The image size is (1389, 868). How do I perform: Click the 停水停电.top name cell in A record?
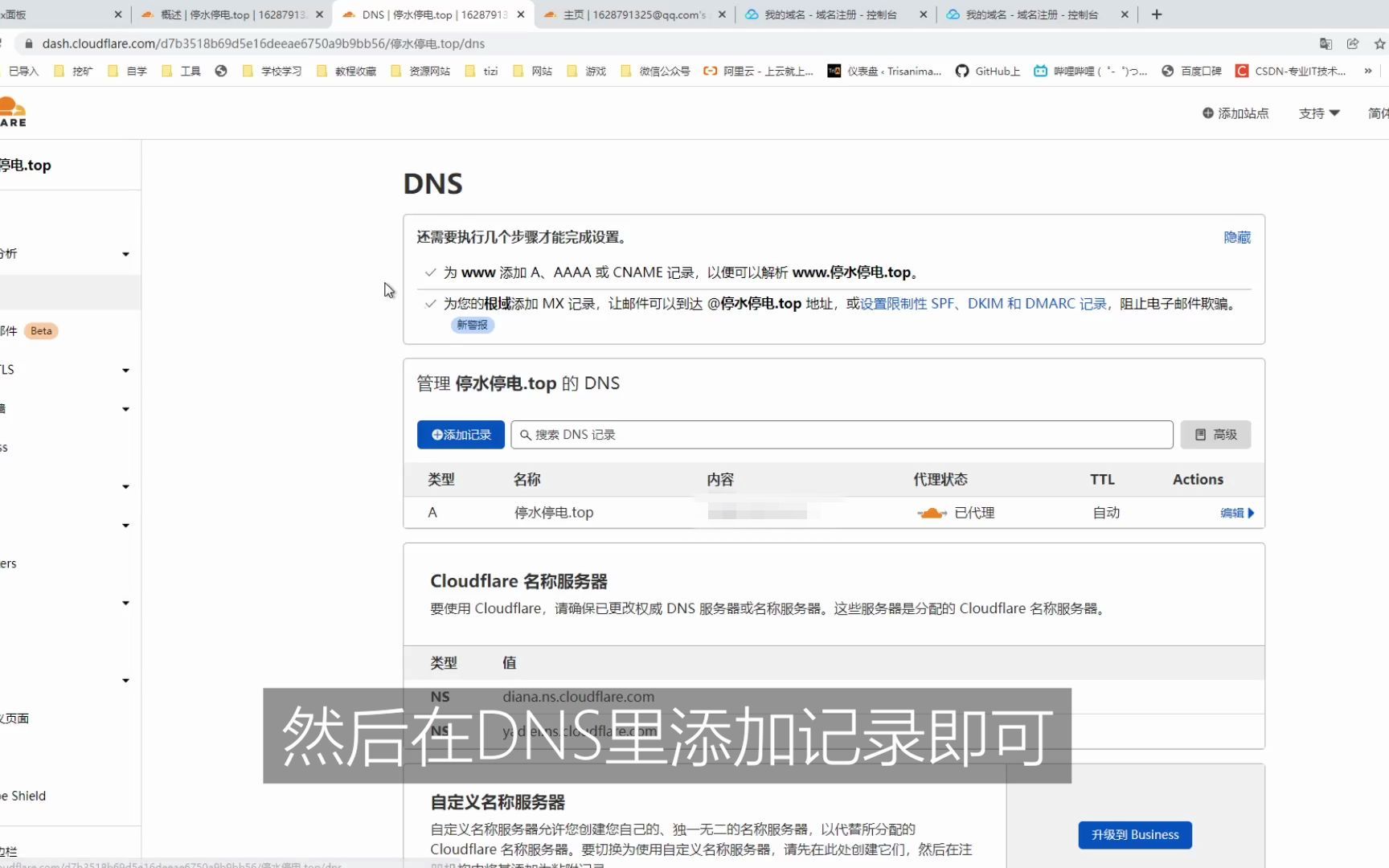point(554,513)
